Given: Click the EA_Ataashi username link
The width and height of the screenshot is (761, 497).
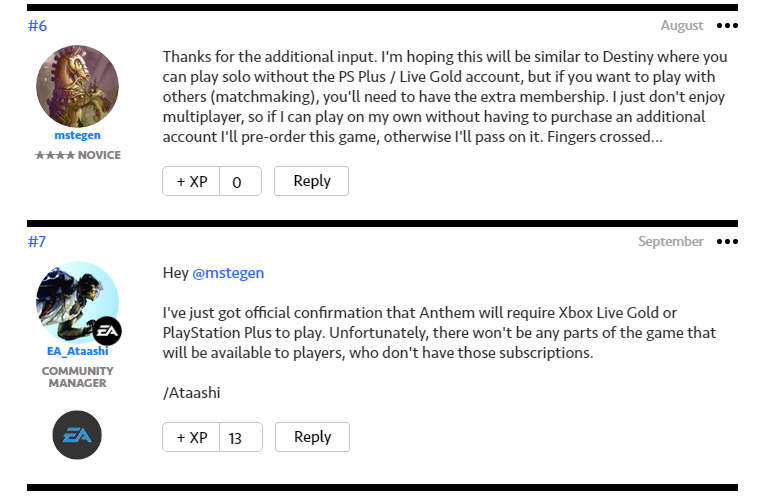Looking at the screenshot, I should click(x=77, y=350).
